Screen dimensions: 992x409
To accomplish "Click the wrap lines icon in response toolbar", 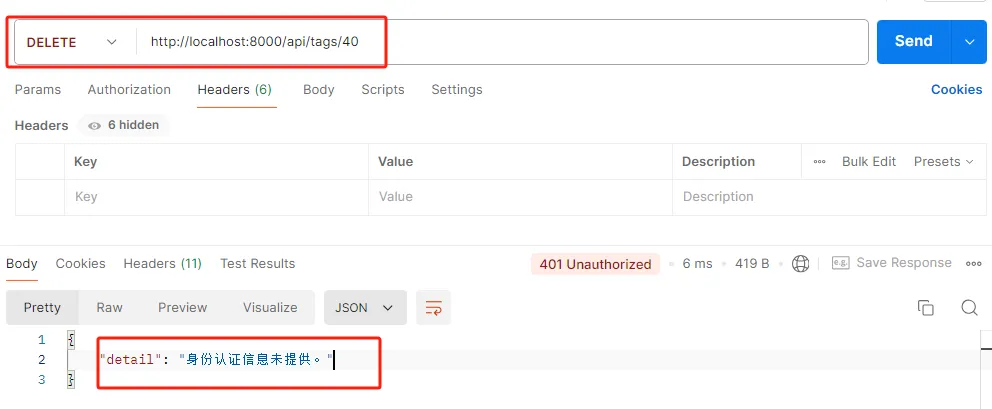I will click(434, 308).
